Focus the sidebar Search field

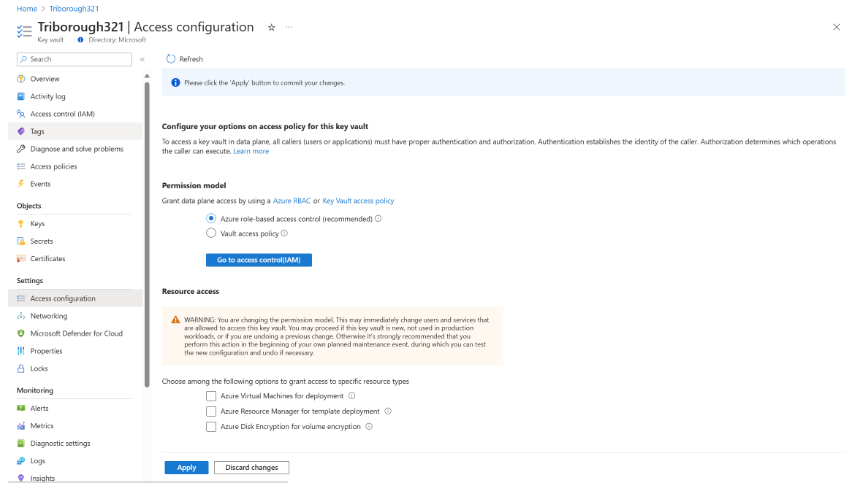(74, 59)
